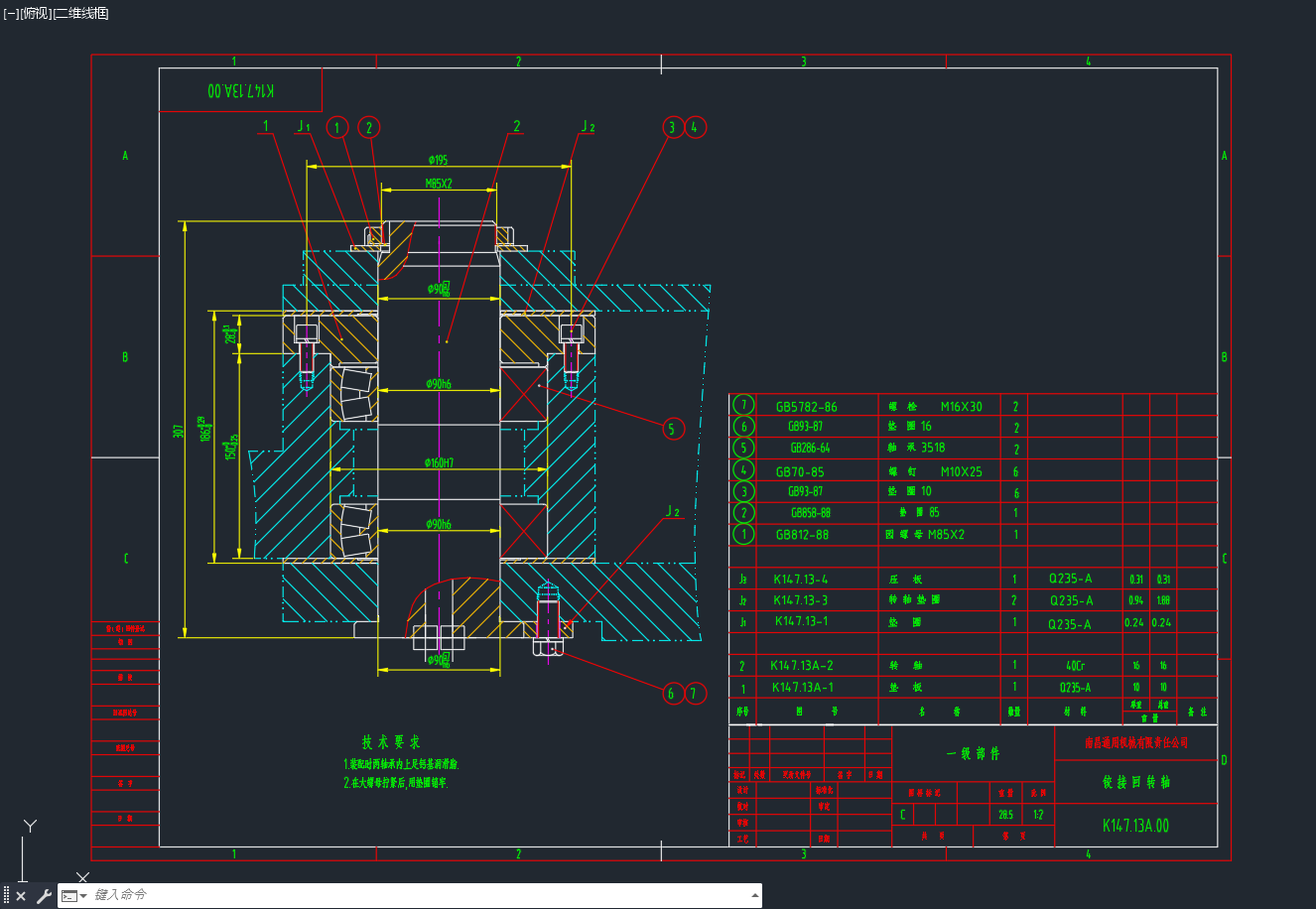Select the 1.88 total weight value
The height and width of the screenshot is (909, 1316).
coord(1163,600)
